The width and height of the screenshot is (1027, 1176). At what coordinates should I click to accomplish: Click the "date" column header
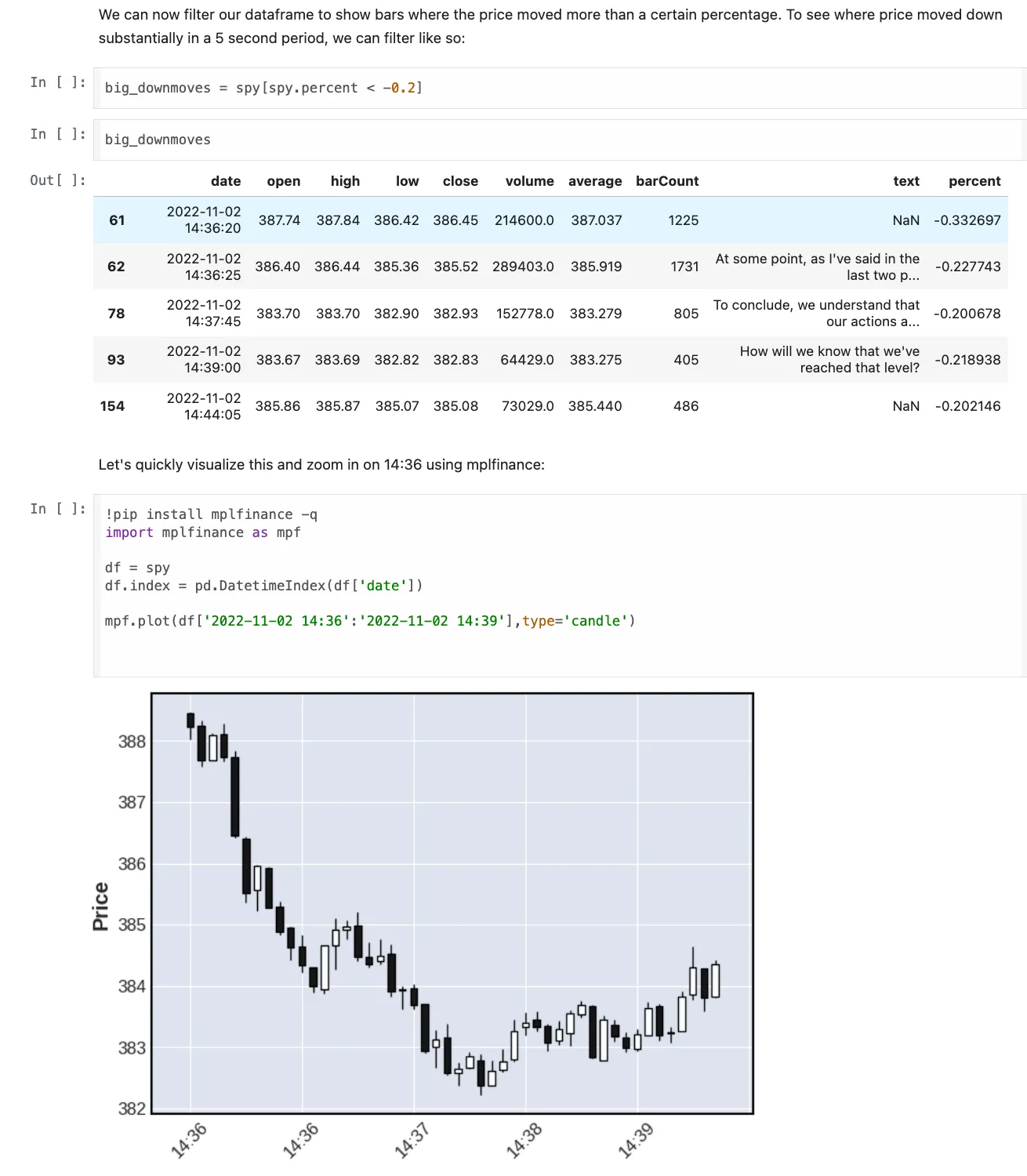coord(226,181)
